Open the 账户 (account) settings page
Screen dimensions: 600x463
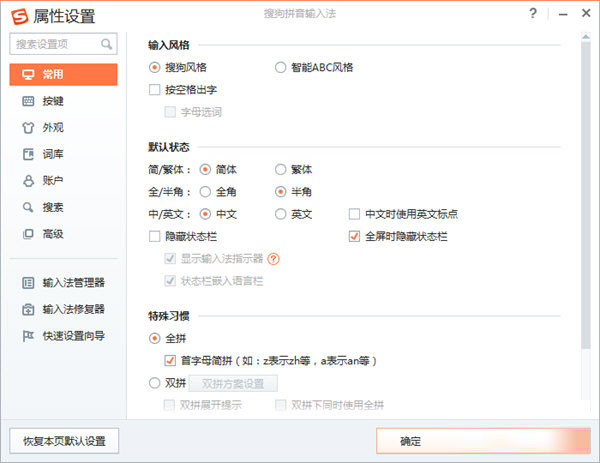click(52, 181)
